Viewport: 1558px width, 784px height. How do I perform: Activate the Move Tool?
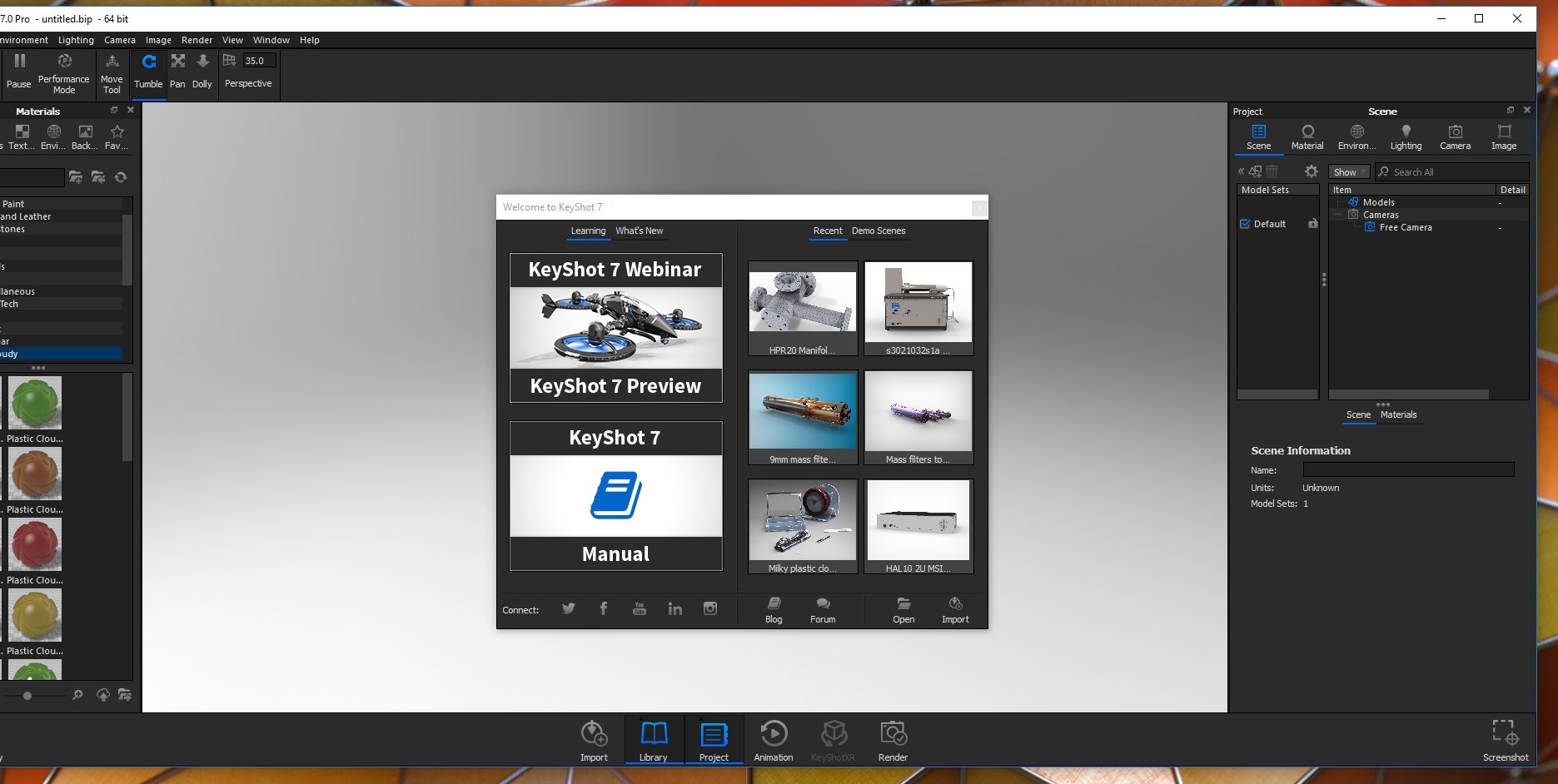coord(112,73)
